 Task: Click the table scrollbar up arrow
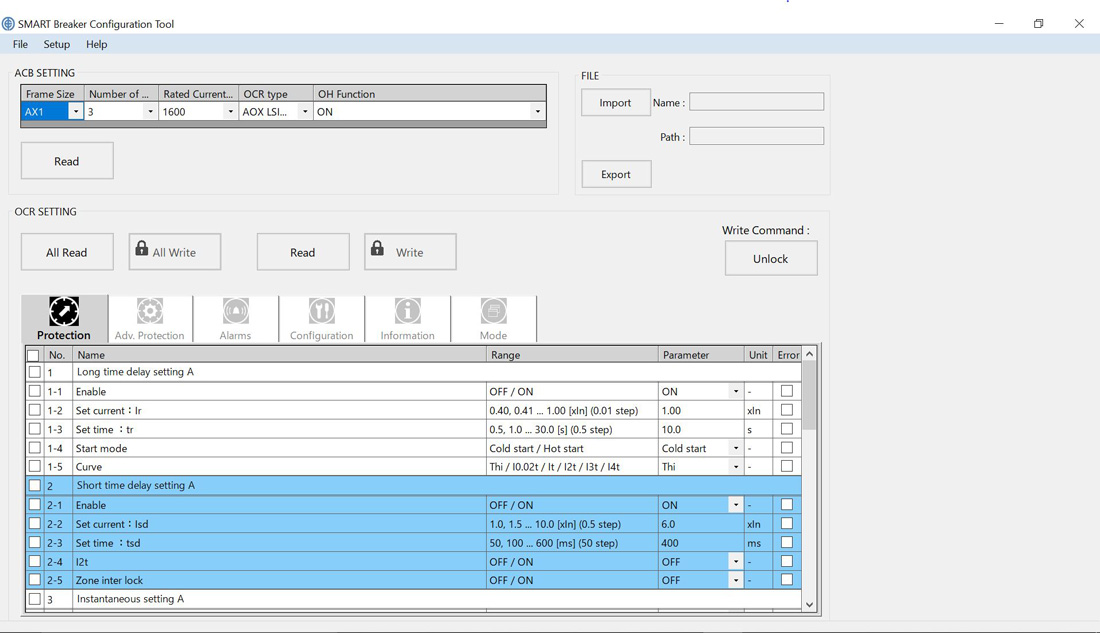coord(810,354)
